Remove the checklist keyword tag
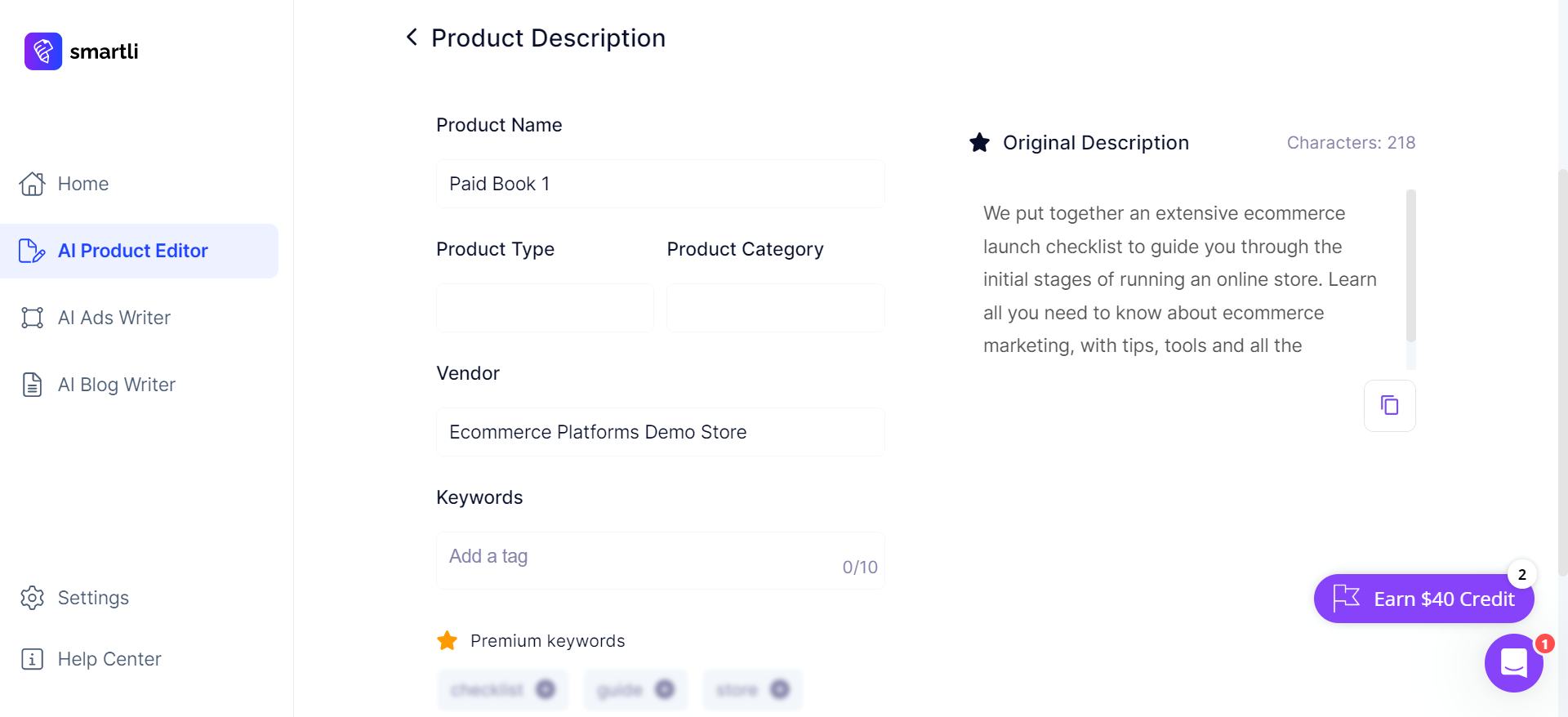1568x717 pixels. click(x=546, y=689)
